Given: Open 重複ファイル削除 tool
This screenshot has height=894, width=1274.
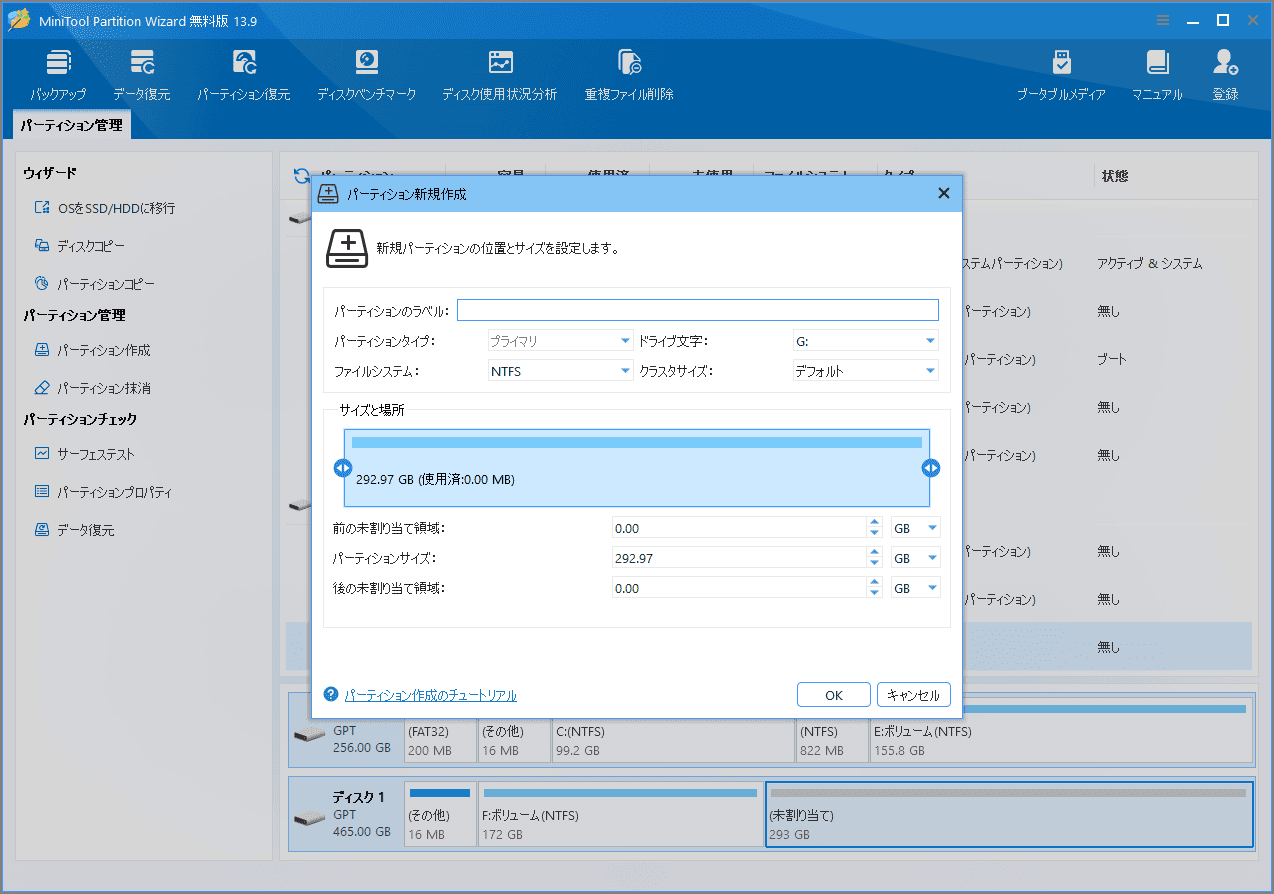Looking at the screenshot, I should click(x=629, y=75).
